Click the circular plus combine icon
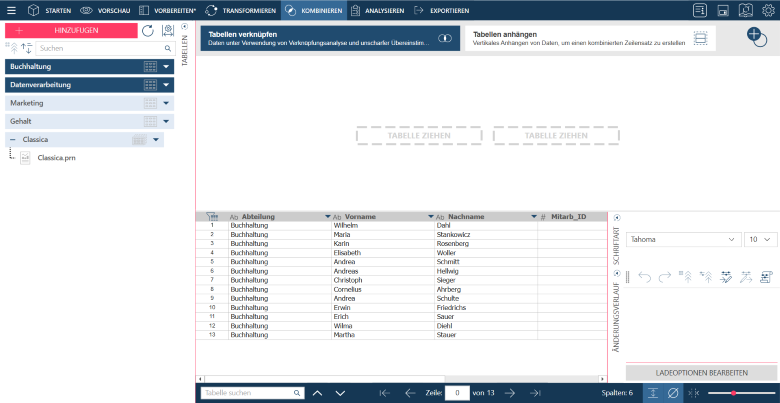 point(757,36)
